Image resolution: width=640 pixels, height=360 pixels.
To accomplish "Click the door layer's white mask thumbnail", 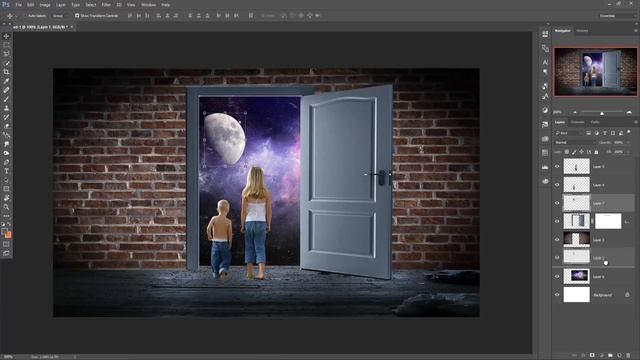I will point(608,221).
